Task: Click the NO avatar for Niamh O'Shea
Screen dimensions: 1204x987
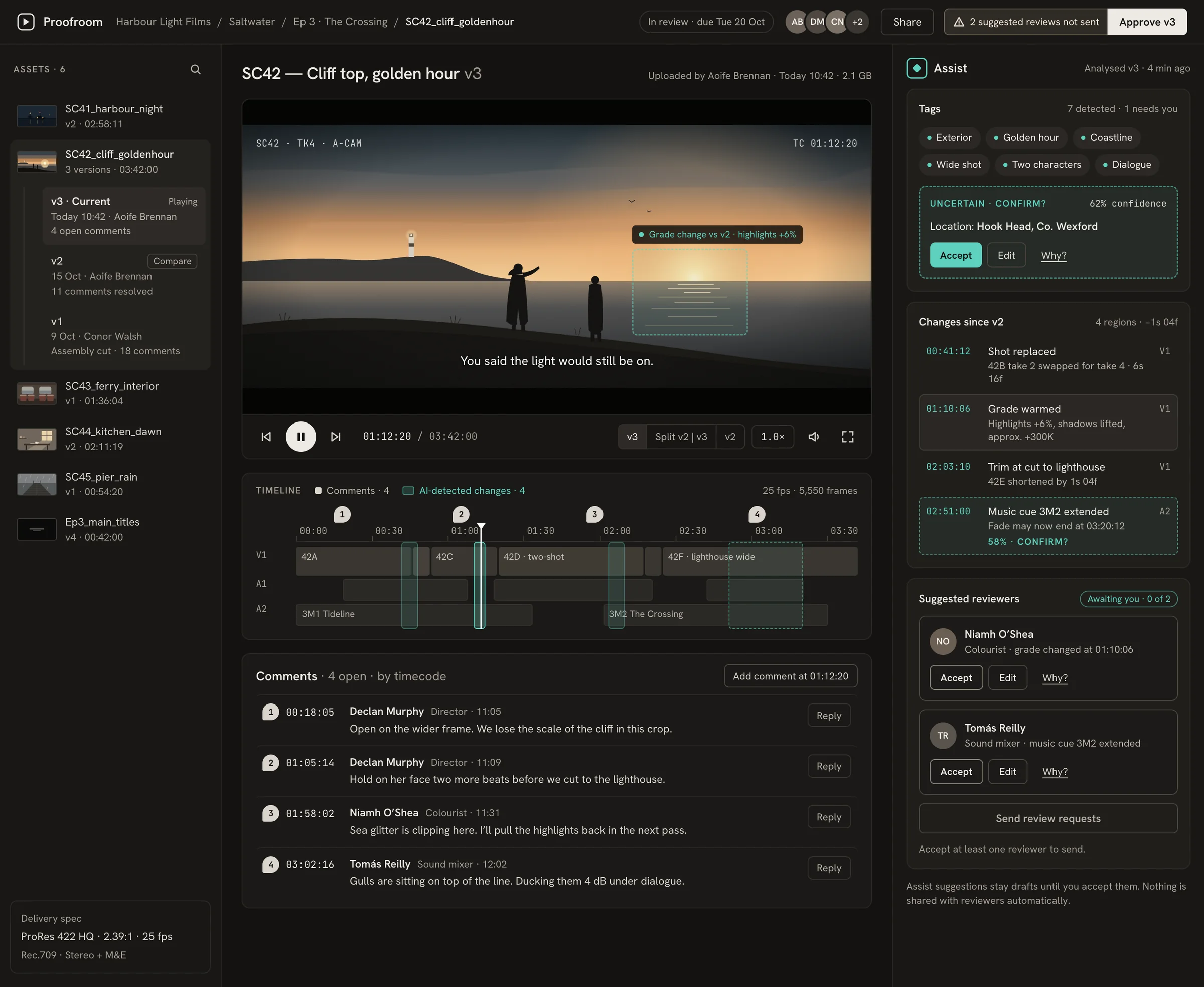Action: coord(943,641)
